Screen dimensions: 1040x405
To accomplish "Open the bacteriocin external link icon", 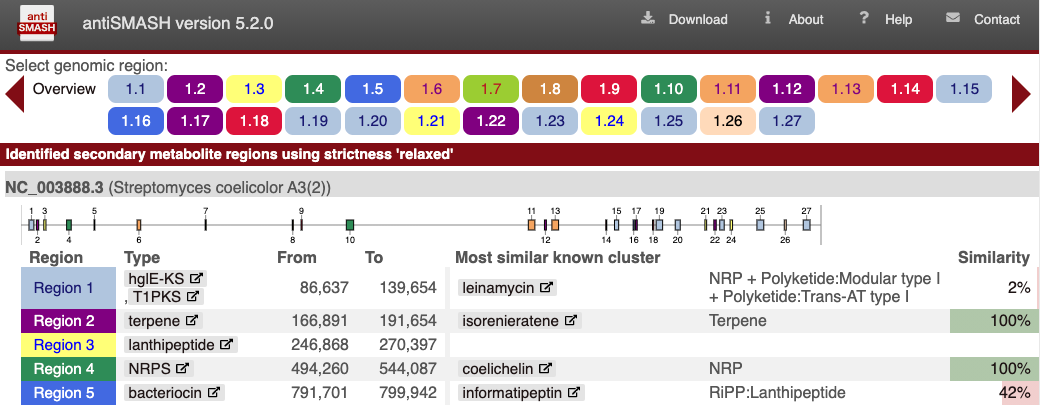I will coord(214,392).
